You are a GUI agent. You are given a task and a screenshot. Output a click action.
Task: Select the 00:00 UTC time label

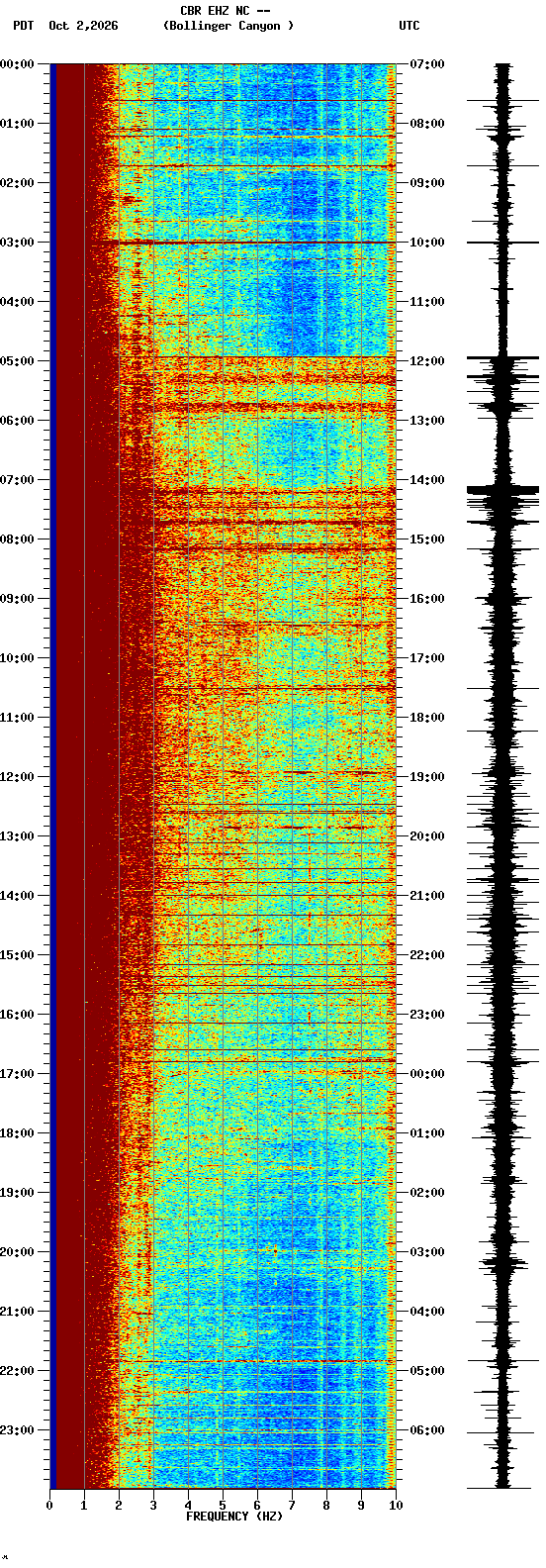(427, 1074)
